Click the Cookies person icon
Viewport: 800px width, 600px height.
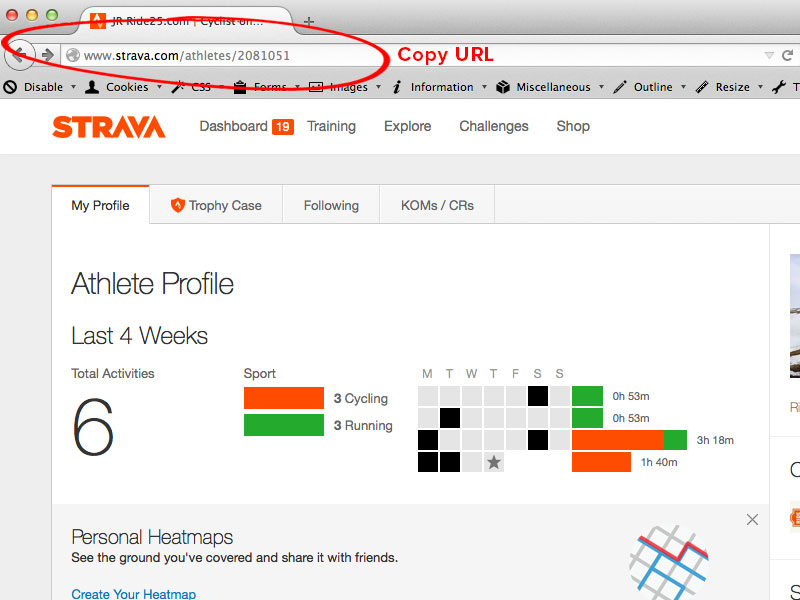point(92,87)
